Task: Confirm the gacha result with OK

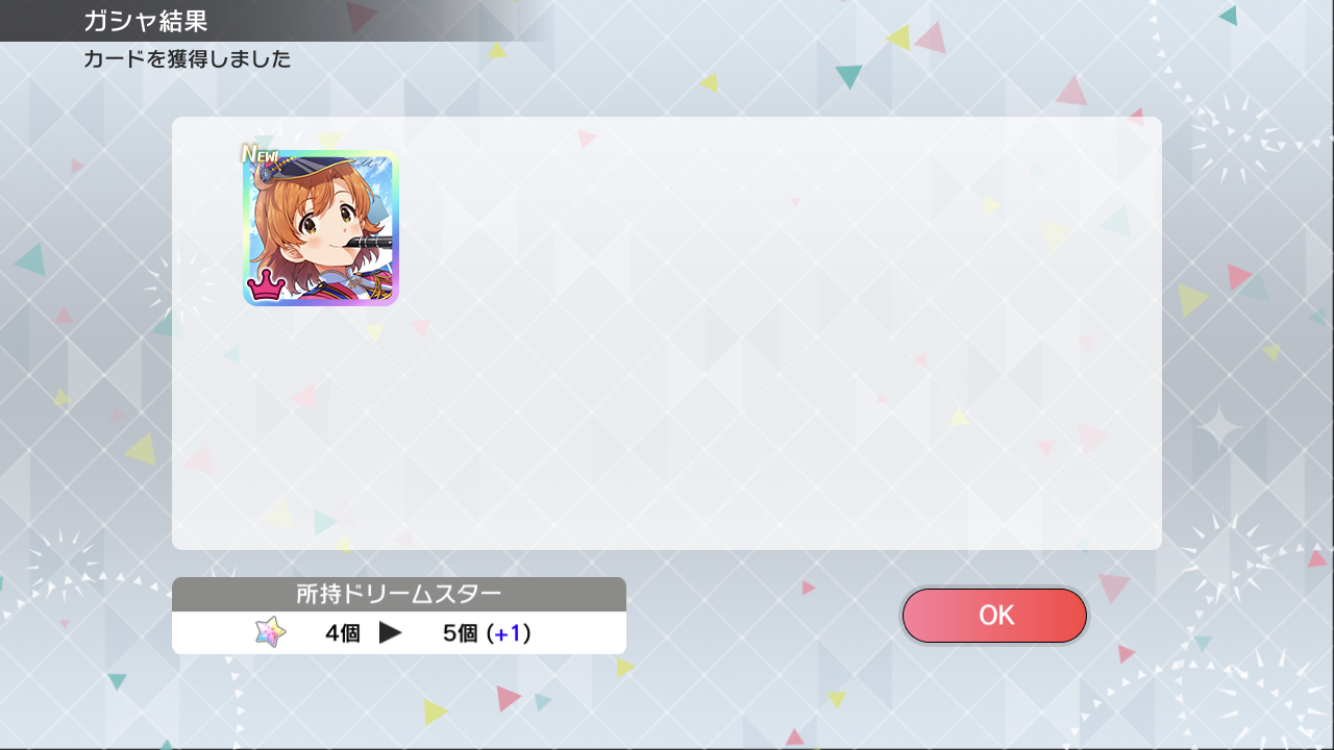Action: 994,615
